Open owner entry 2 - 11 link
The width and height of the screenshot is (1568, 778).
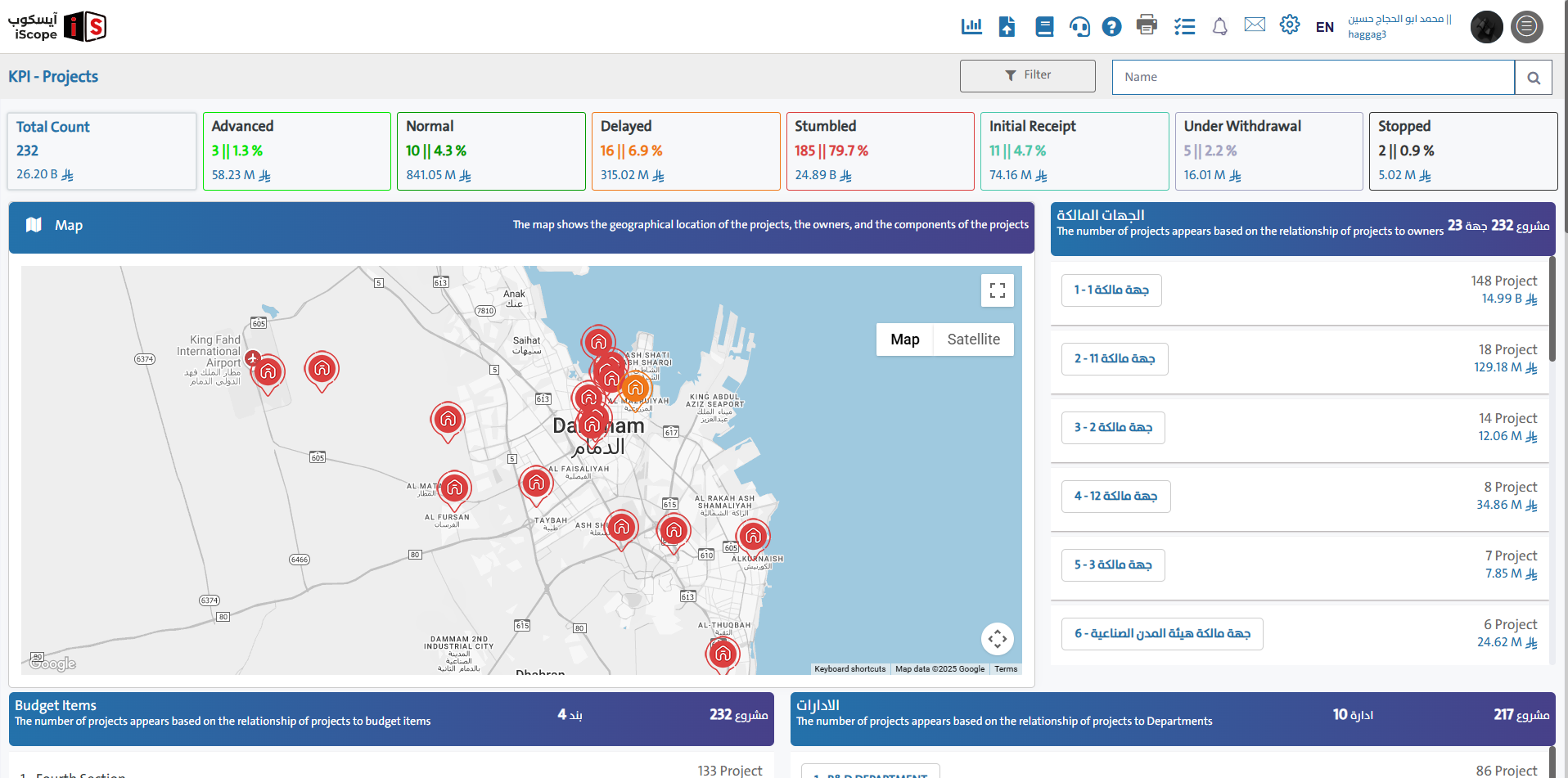coord(1114,359)
